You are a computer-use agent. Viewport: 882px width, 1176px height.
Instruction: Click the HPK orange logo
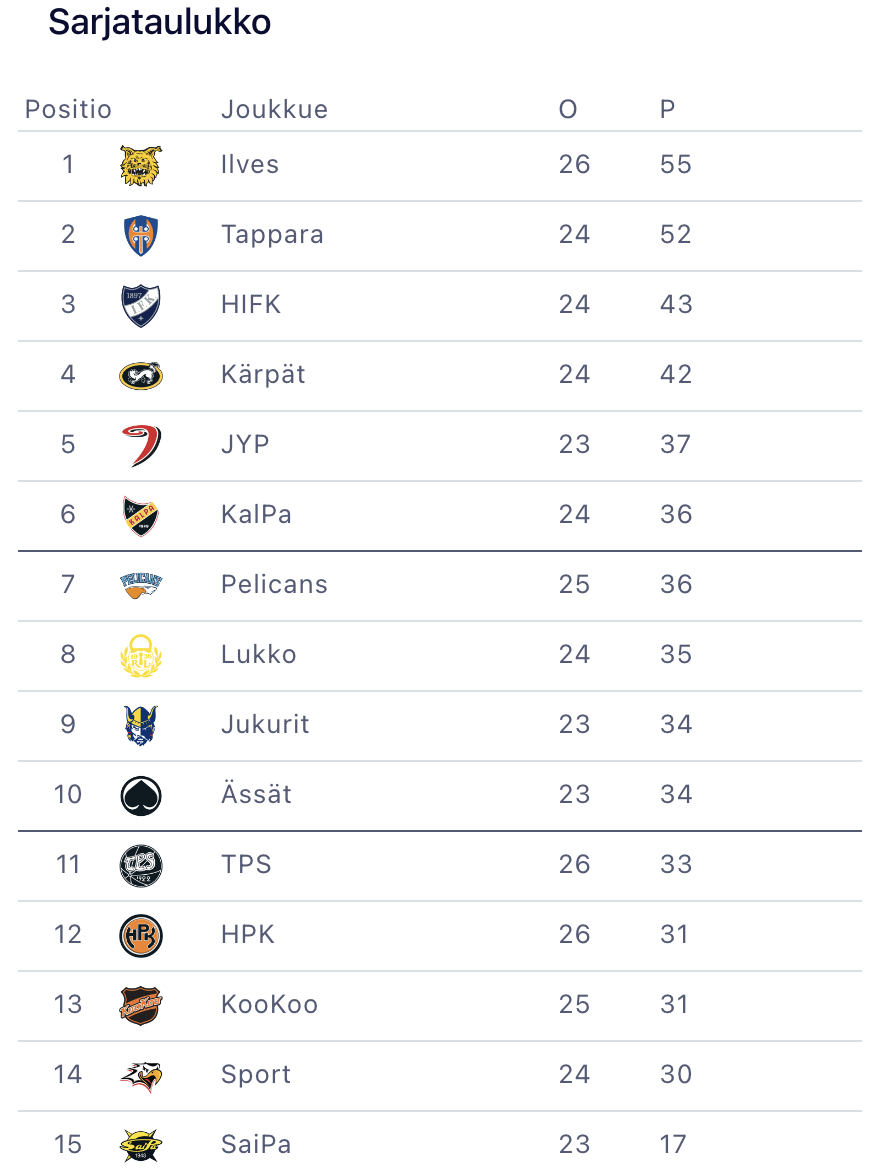coord(141,935)
